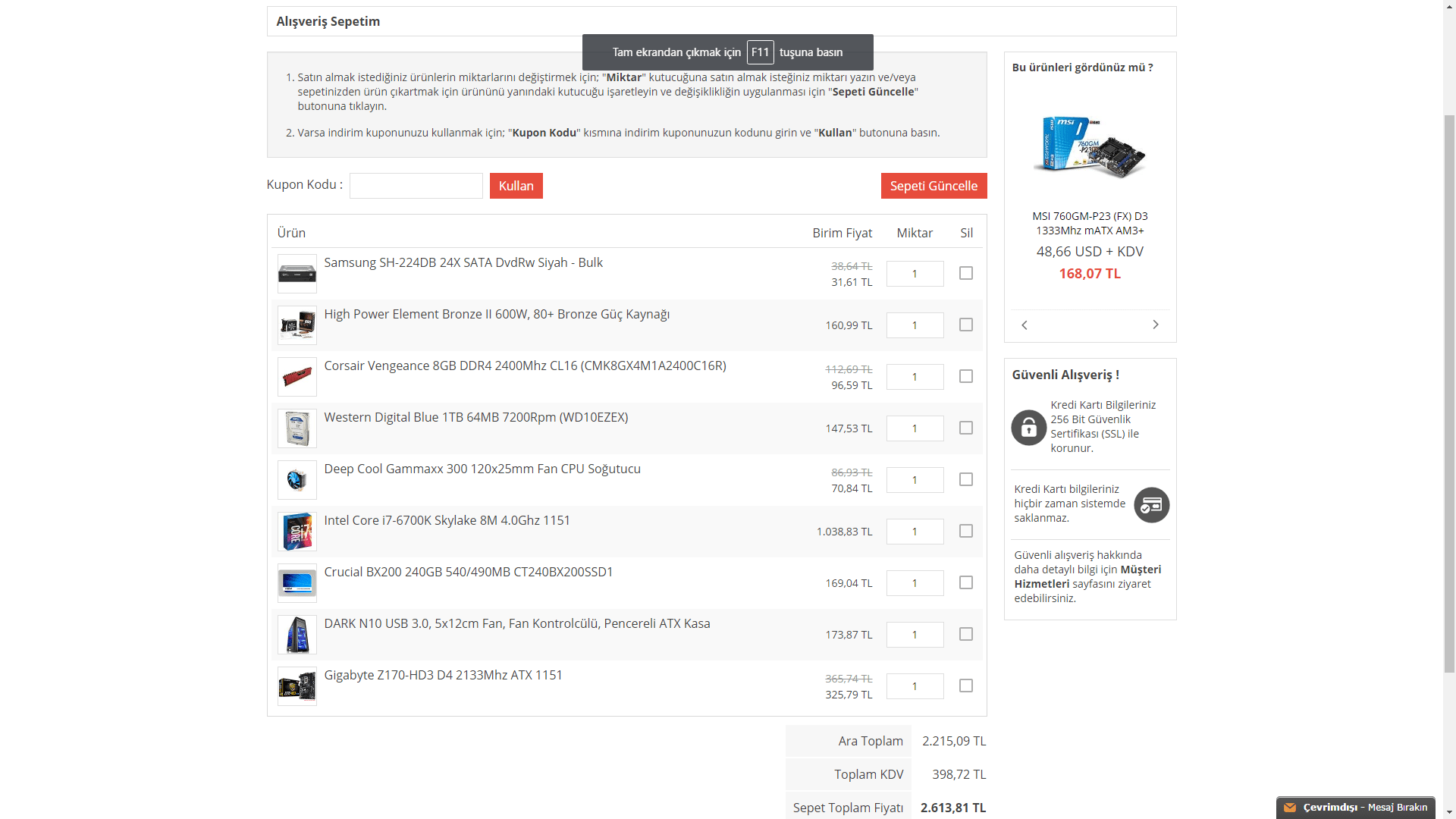Click the quantity field for High Power Element PSU
The height and width of the screenshot is (819, 1456).
[915, 325]
